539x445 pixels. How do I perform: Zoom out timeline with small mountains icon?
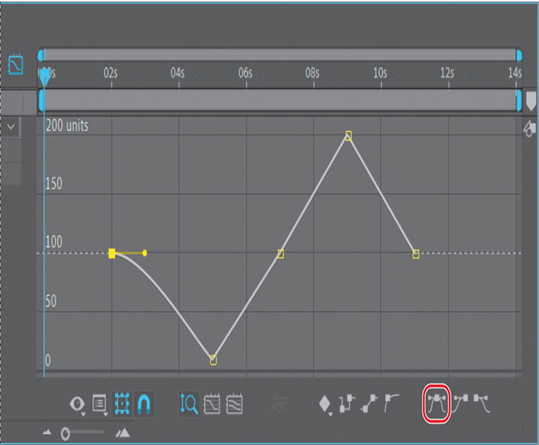(x=47, y=433)
